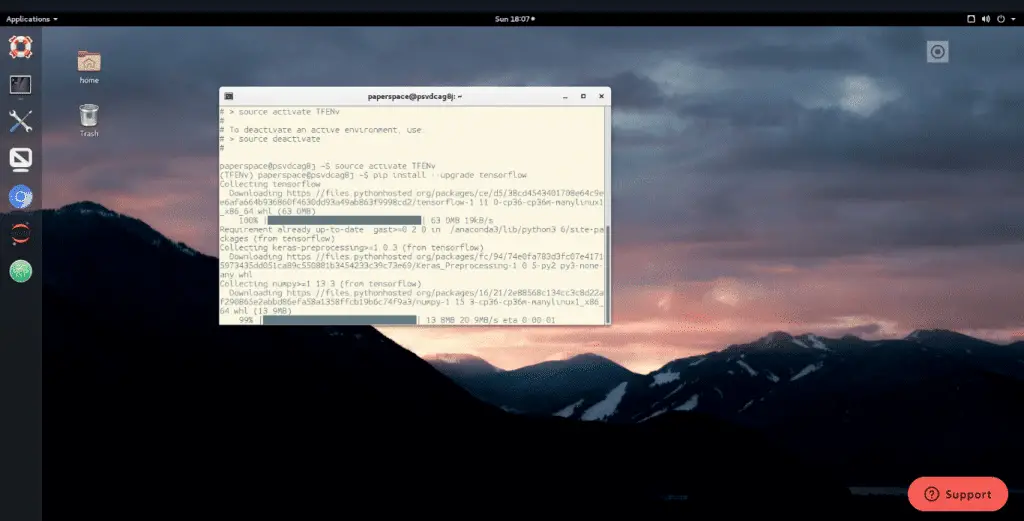Click the red circular dock icon

click(x=21, y=234)
